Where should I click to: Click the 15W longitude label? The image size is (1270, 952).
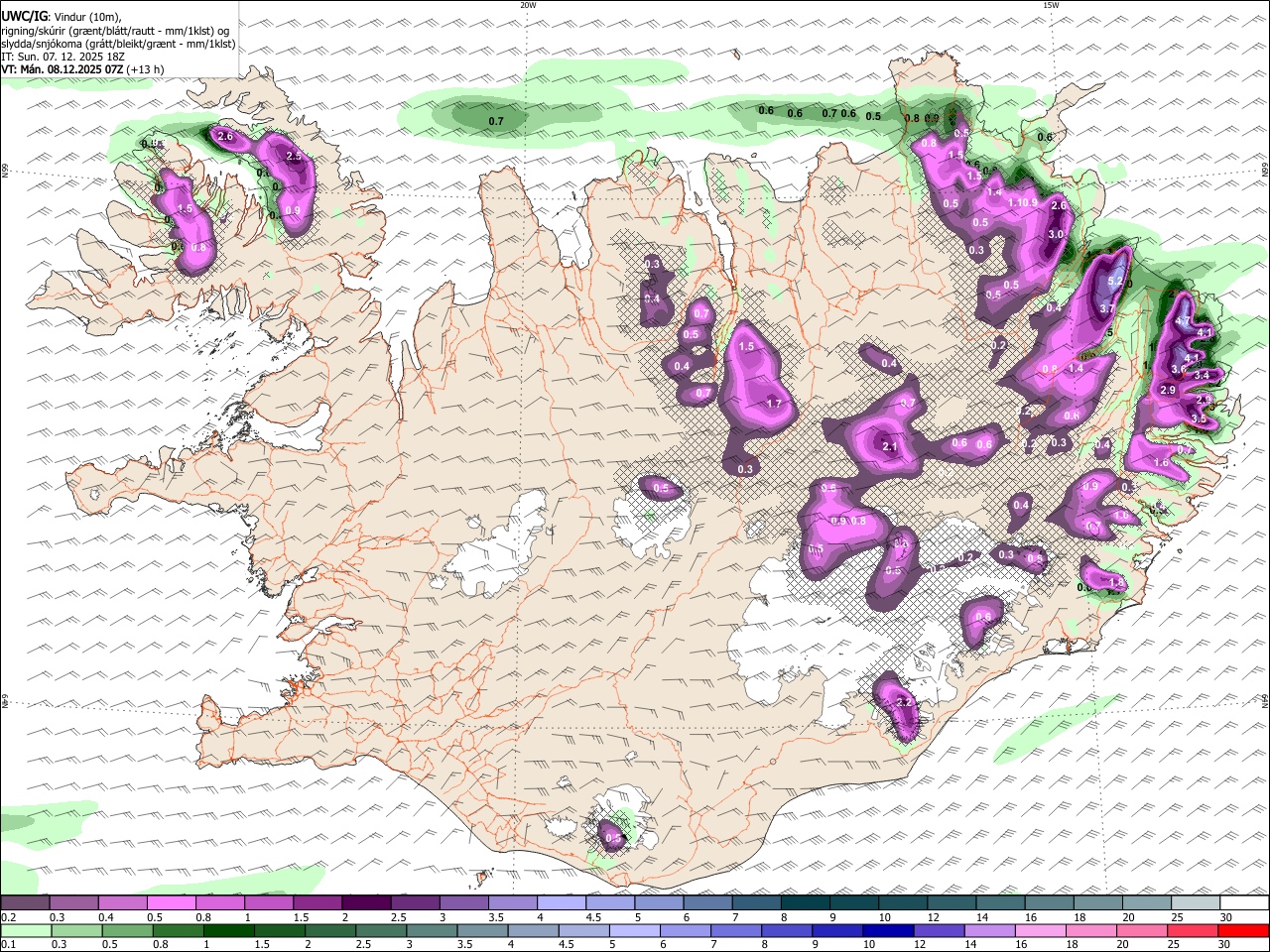1051,5
